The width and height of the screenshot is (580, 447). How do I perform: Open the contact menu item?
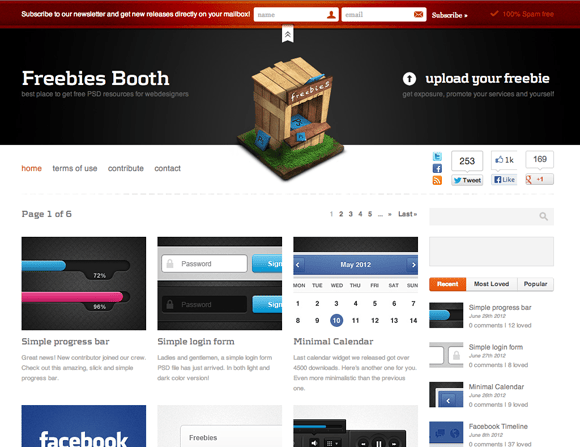[x=168, y=168]
